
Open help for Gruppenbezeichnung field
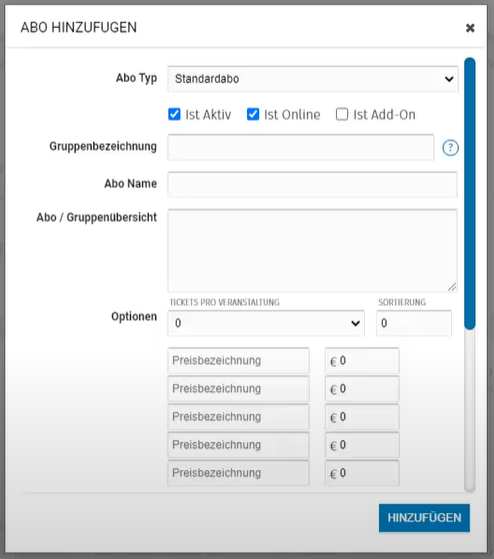[451, 148]
